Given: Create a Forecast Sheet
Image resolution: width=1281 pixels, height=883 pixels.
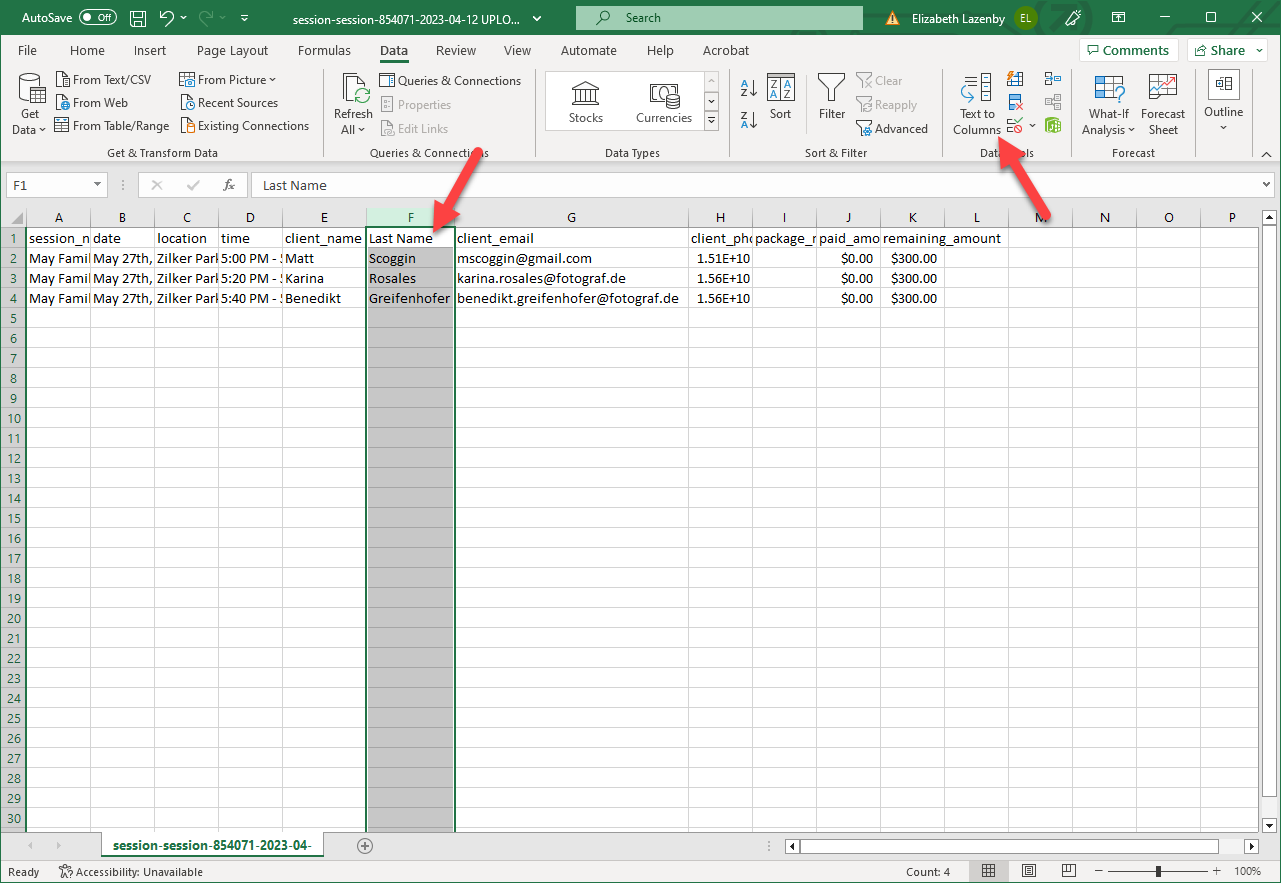Looking at the screenshot, I should (1163, 105).
